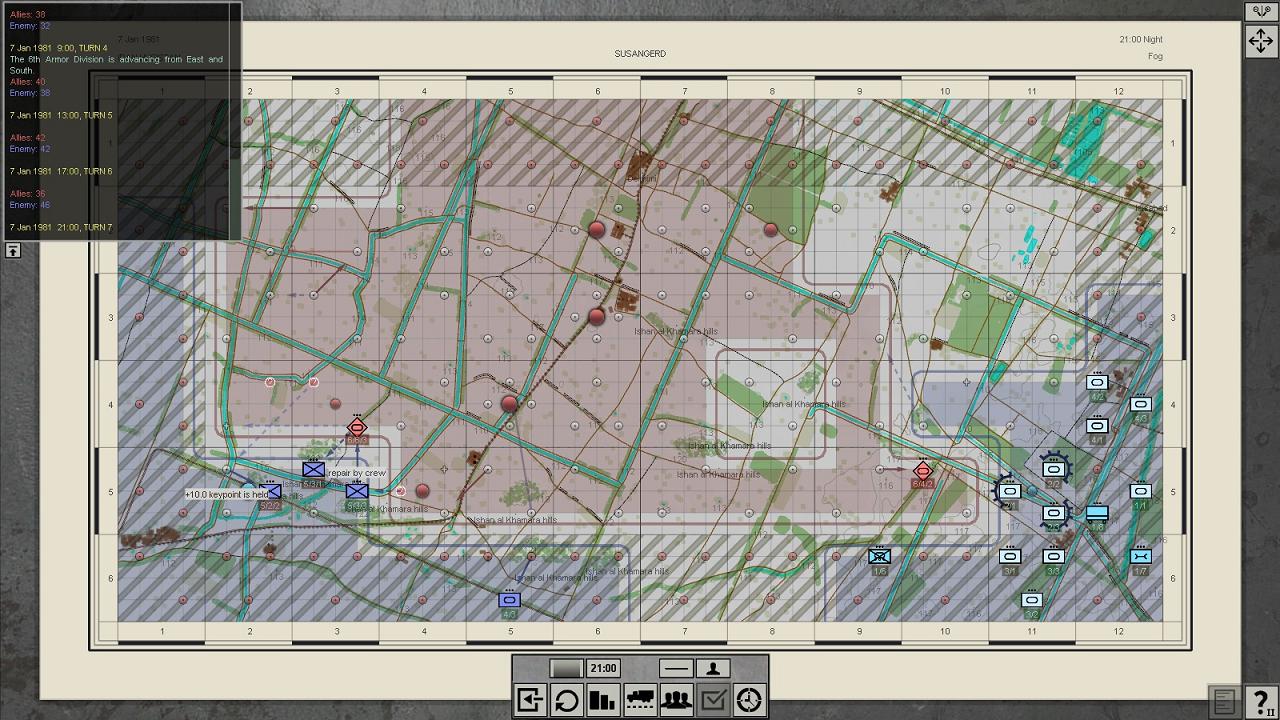
Task: Select armor unit labeled 4/2
Action: coord(1097,382)
